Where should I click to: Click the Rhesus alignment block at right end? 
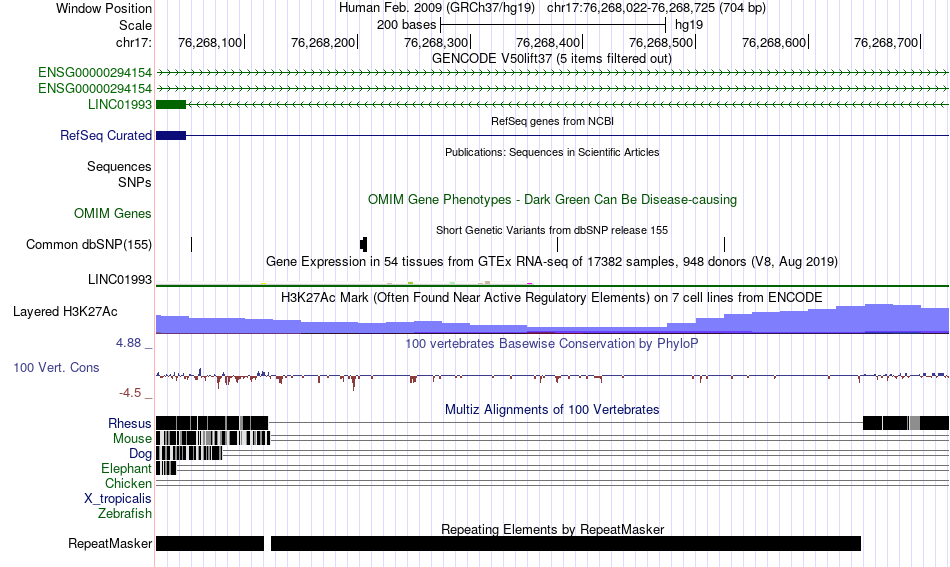click(906, 423)
